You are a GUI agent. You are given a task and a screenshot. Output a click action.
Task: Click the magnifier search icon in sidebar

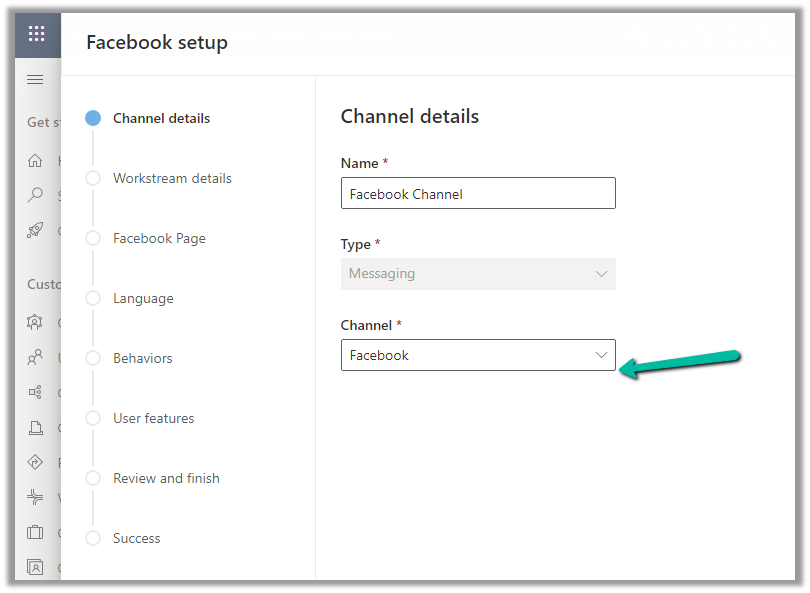pos(36,195)
